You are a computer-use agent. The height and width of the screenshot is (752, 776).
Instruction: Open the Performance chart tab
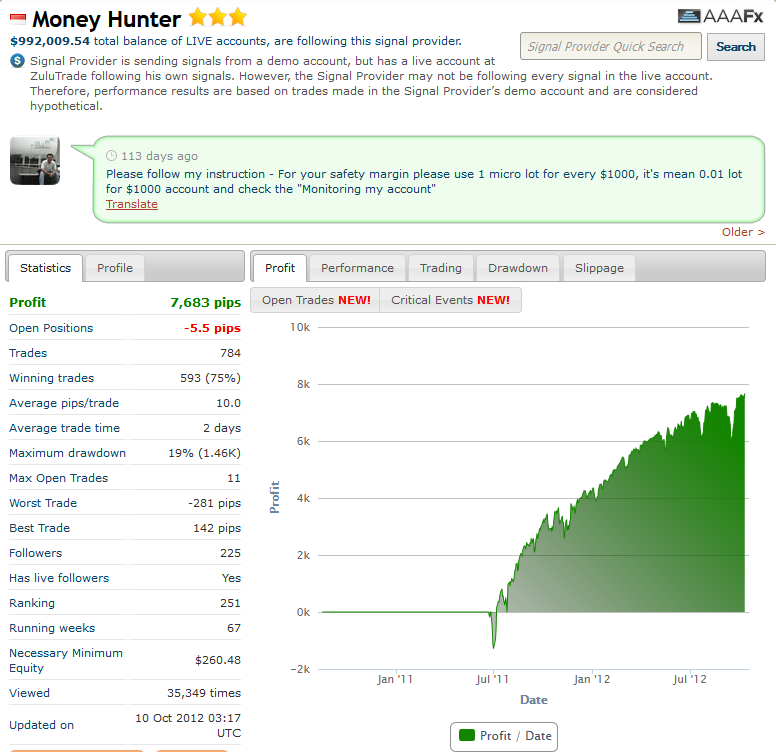pyautogui.click(x=357, y=268)
